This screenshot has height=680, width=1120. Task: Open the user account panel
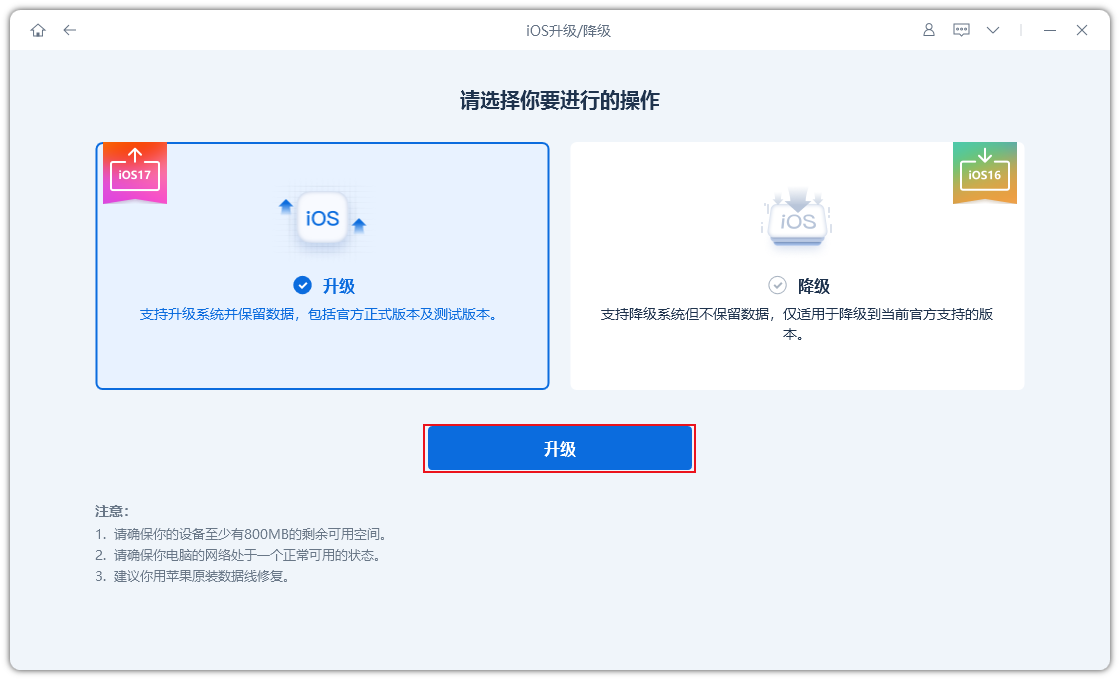928,30
